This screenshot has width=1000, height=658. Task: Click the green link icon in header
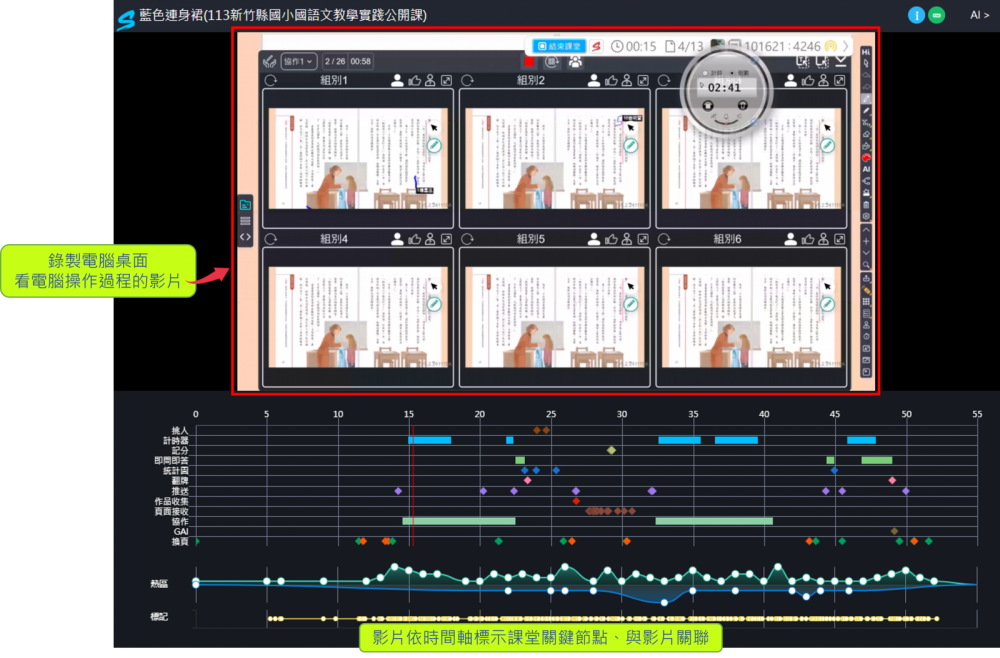[x=936, y=15]
